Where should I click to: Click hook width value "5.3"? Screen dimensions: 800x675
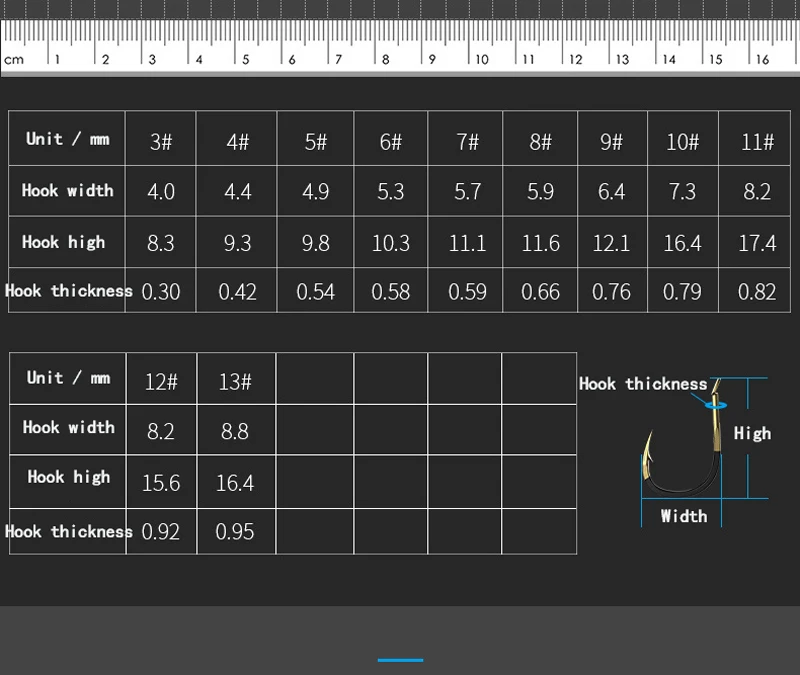tap(391, 192)
